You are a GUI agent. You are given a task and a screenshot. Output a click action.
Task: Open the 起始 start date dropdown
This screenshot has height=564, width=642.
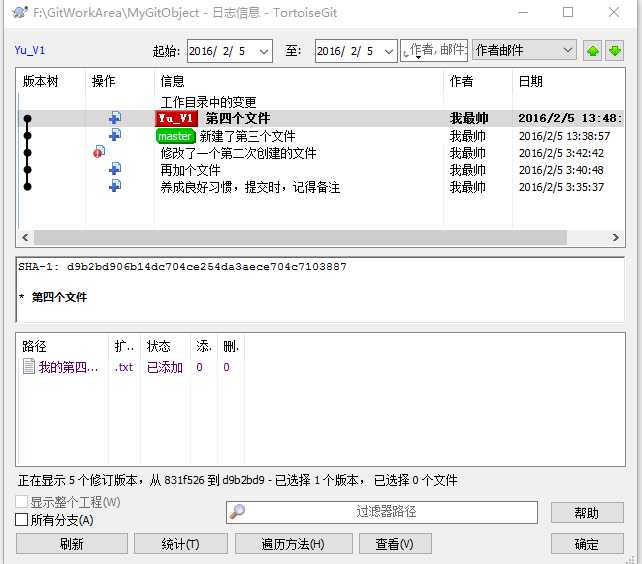(264, 51)
